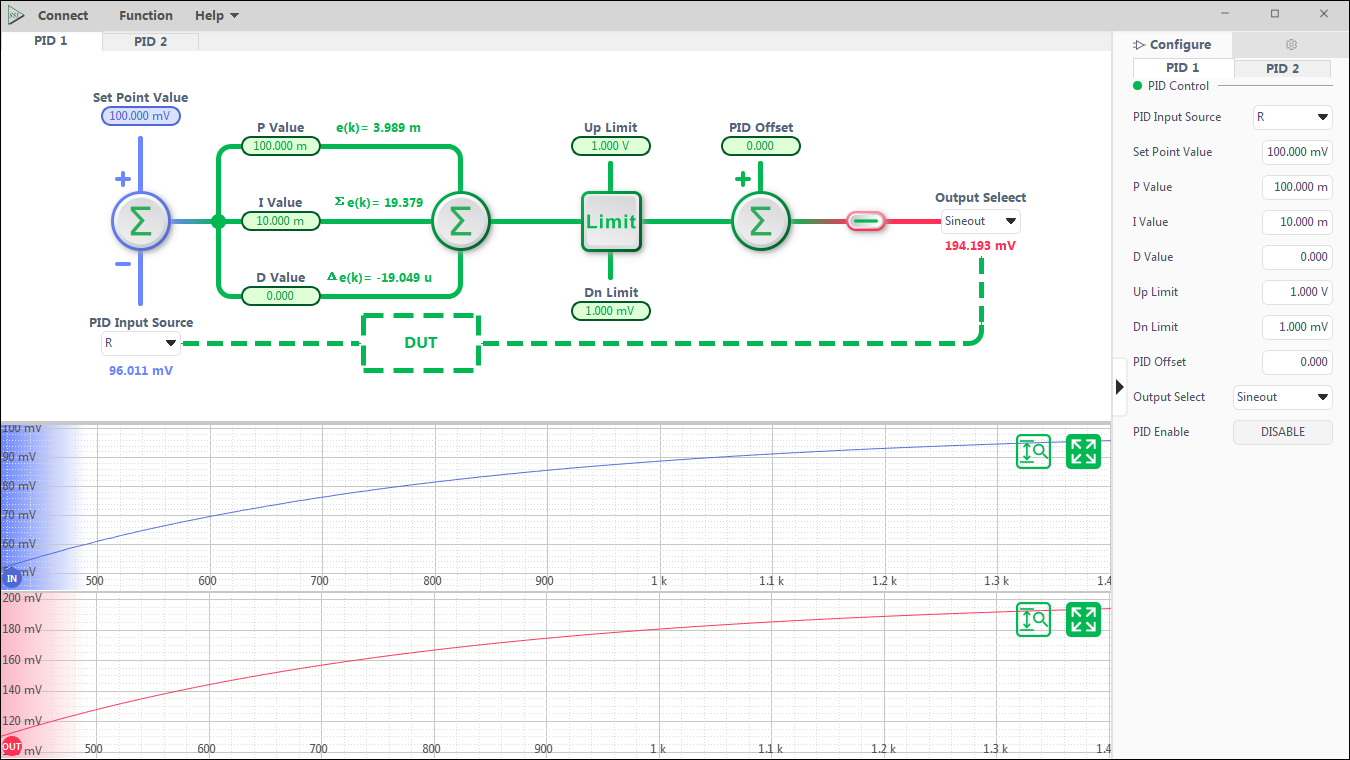Screen dimensions: 1350x760
Task: Click the P Value field in Configure panel
Action: coord(1297,187)
